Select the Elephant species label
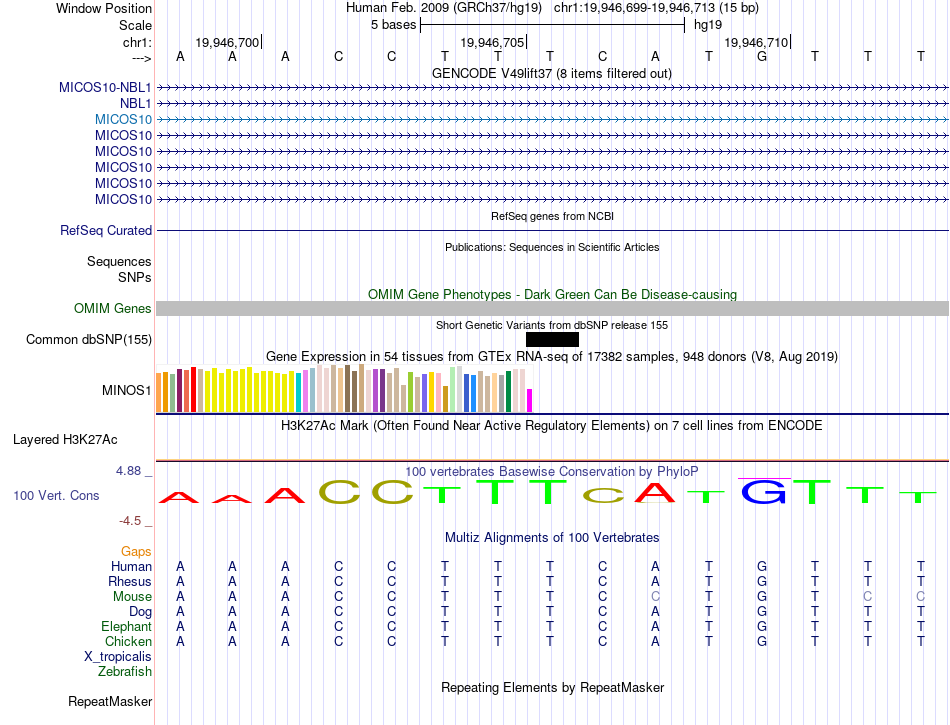The image size is (950, 725). click(x=126, y=626)
